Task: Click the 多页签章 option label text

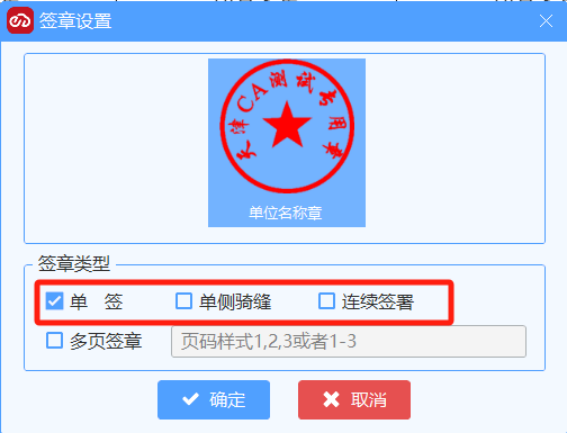Action: (x=106, y=341)
